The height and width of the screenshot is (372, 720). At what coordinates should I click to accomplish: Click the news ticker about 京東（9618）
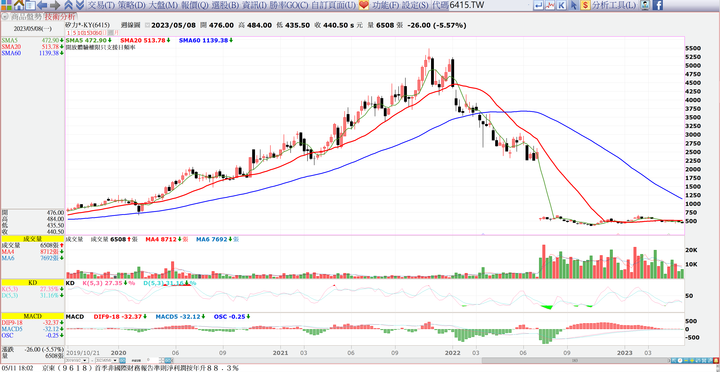point(141,368)
